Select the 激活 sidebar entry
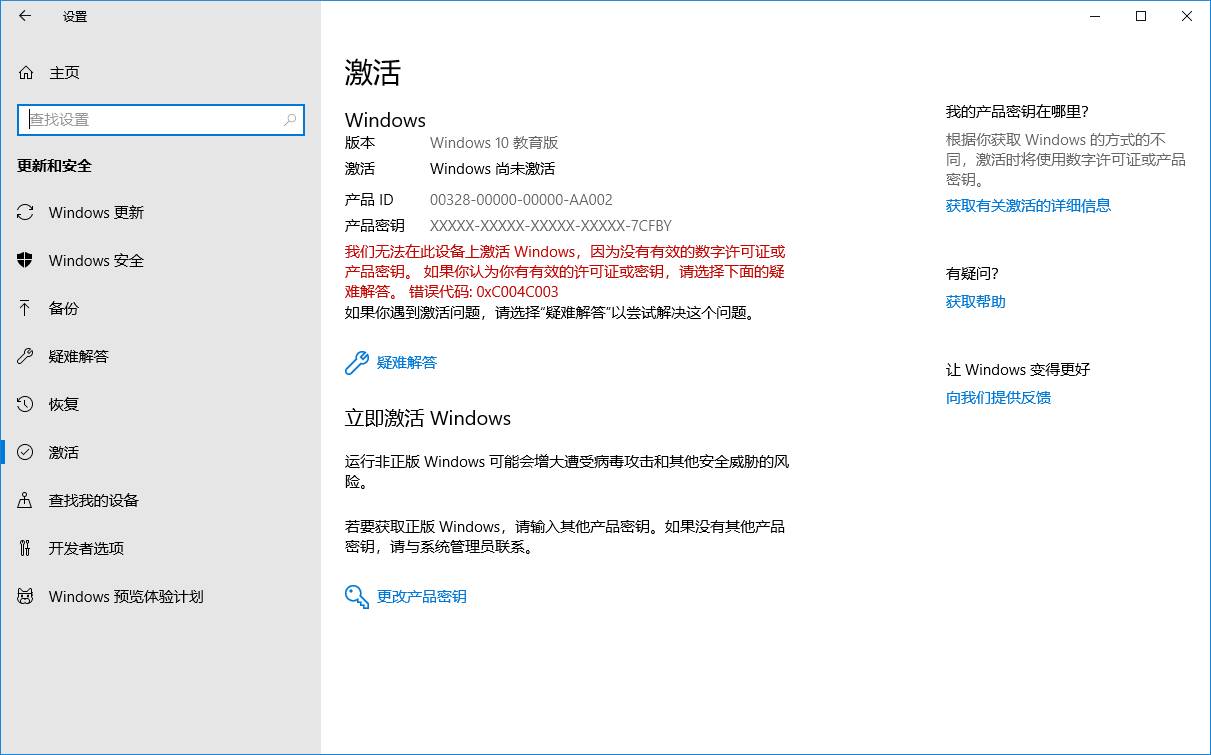 click(x=160, y=452)
